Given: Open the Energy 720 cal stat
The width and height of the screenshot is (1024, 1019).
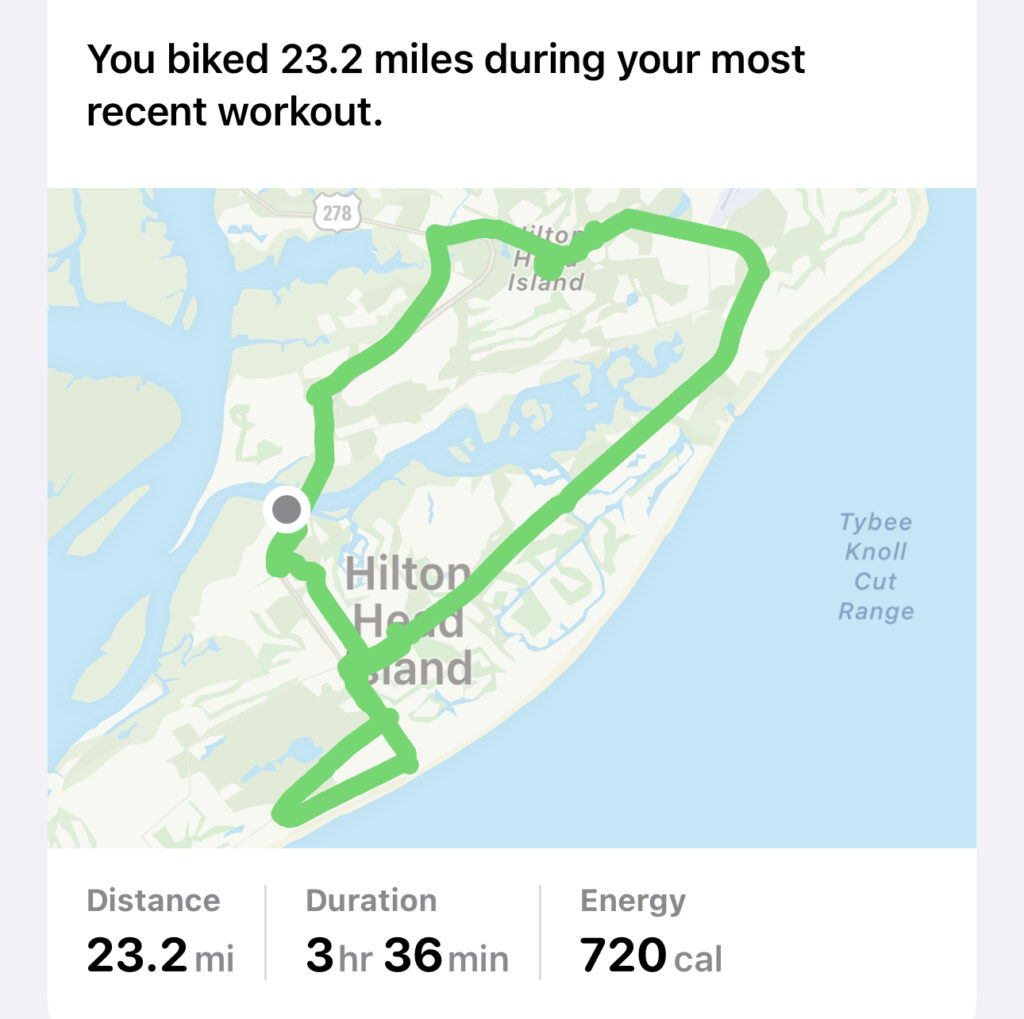Looking at the screenshot, I should 651,931.
